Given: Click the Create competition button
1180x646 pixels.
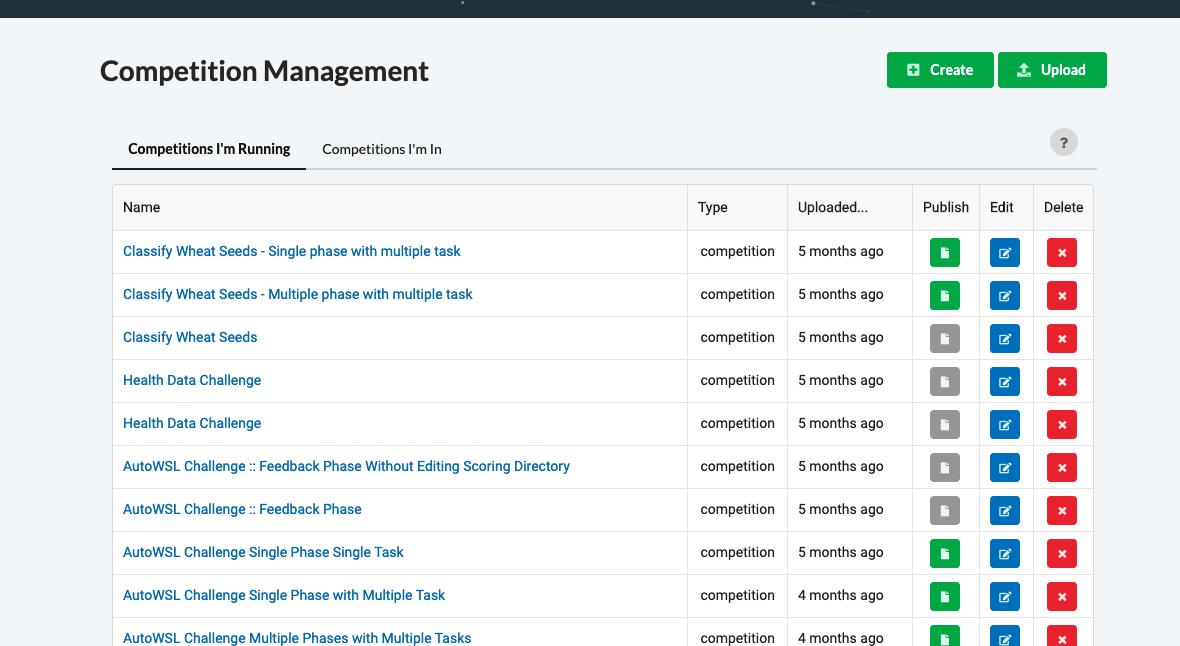Looking at the screenshot, I should (x=939, y=70).
